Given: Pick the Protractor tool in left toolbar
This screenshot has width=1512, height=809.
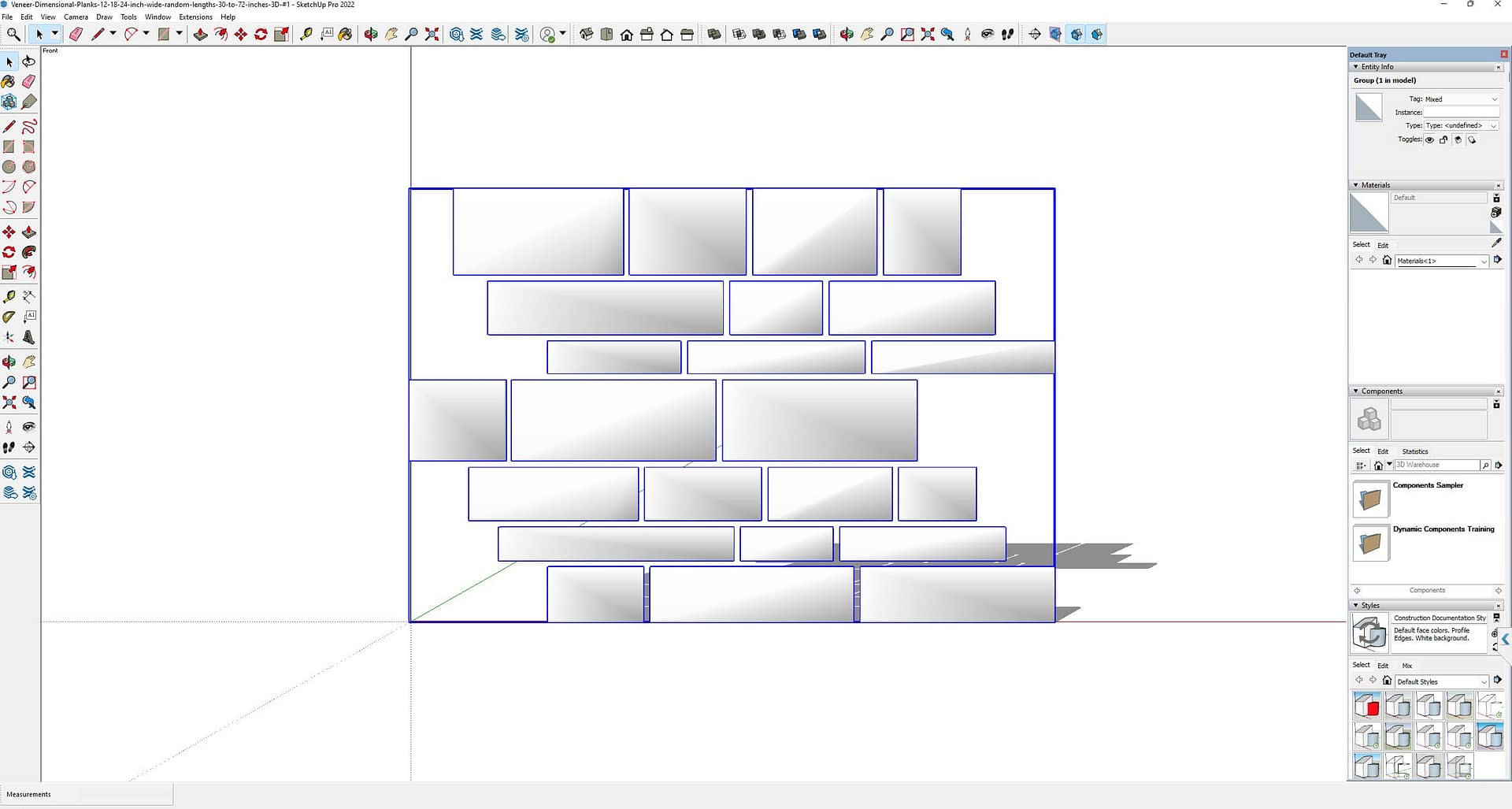Looking at the screenshot, I should pyautogui.click(x=9, y=317).
